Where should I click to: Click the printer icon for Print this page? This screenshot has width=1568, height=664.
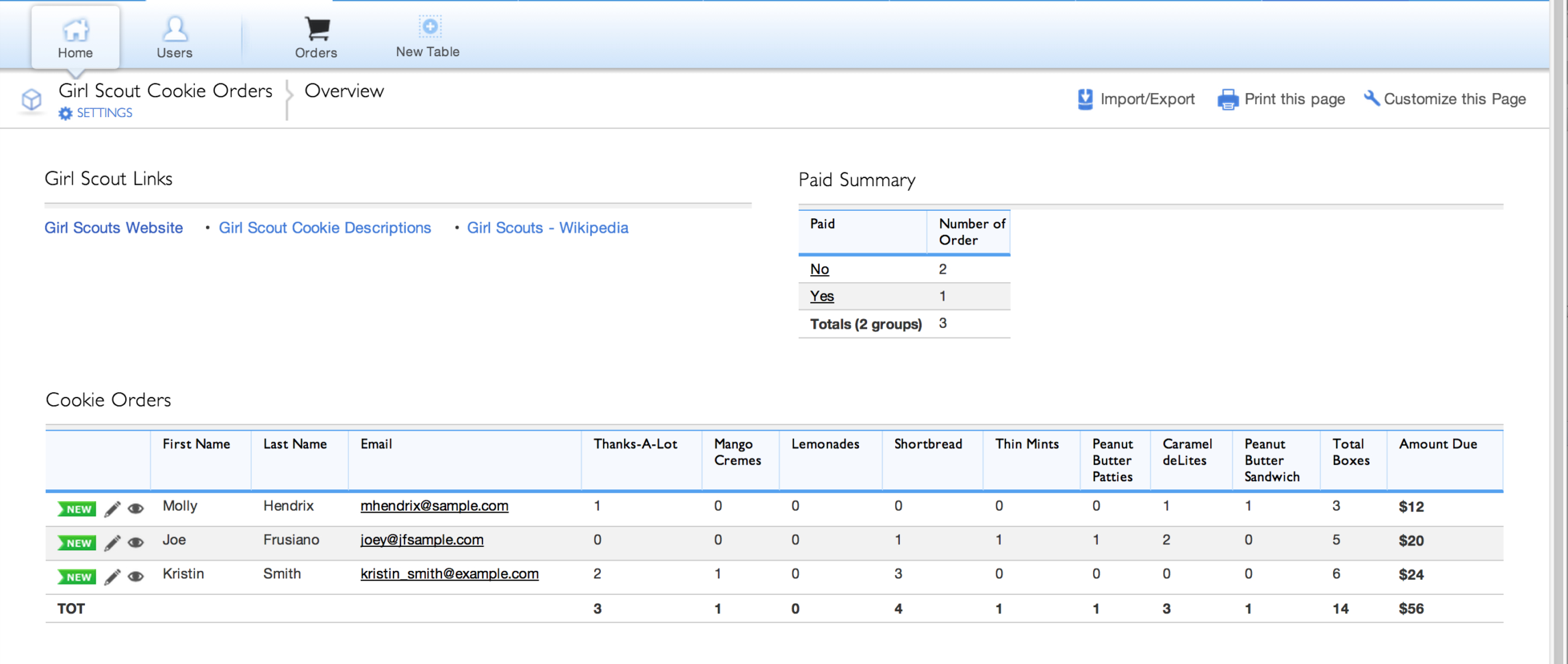1228,100
